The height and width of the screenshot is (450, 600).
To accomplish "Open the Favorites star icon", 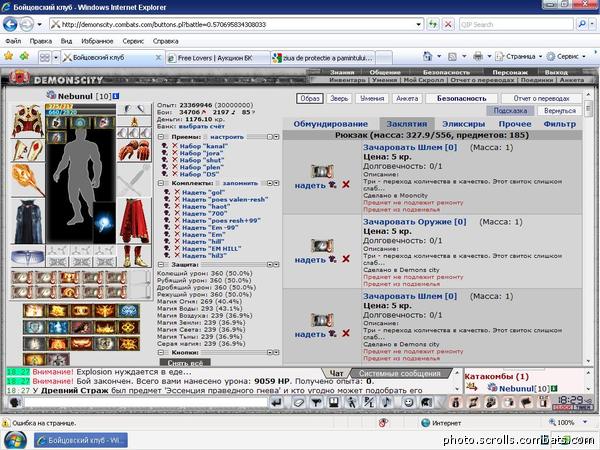I will [x=8, y=57].
